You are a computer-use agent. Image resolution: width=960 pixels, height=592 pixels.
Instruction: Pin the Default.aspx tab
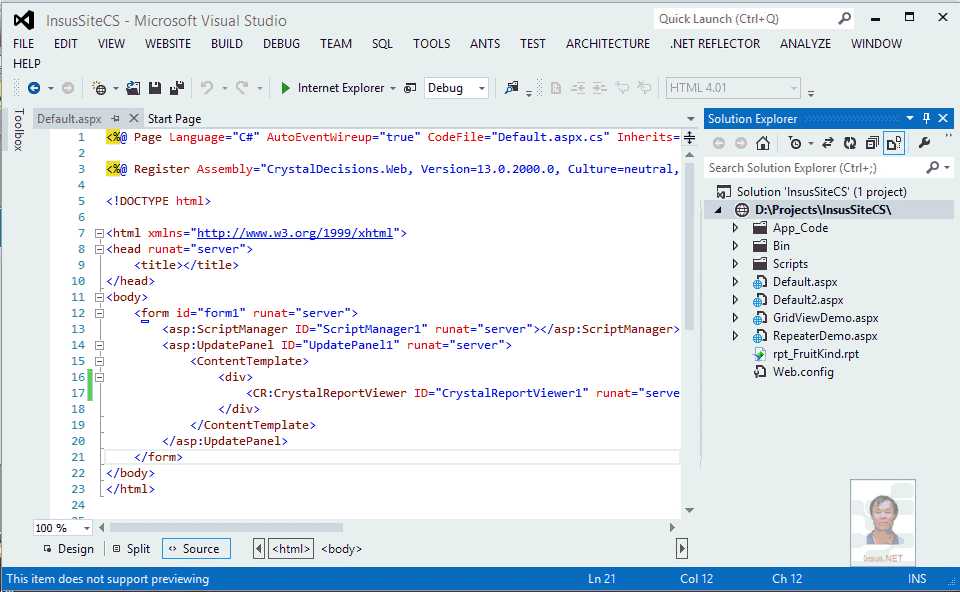tap(116, 119)
